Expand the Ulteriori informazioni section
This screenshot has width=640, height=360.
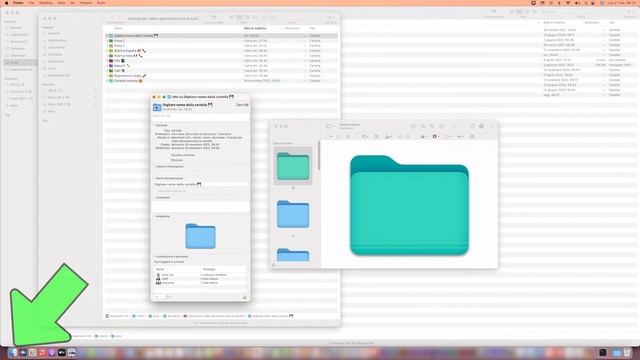click(x=154, y=167)
